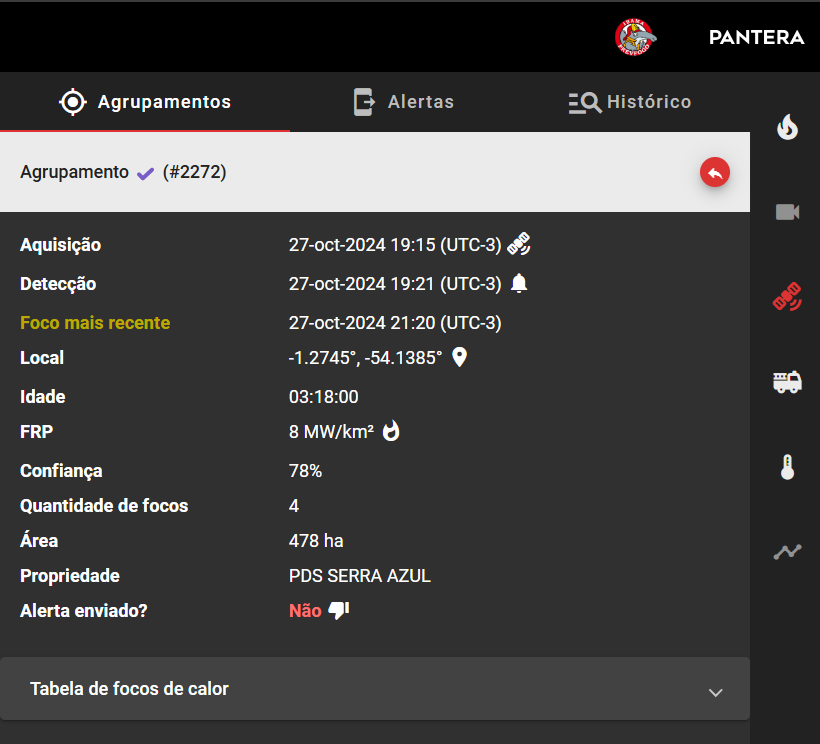The width and height of the screenshot is (820, 744).
Task: Select the red satellite sidebar icon
Action: pyautogui.click(x=787, y=296)
